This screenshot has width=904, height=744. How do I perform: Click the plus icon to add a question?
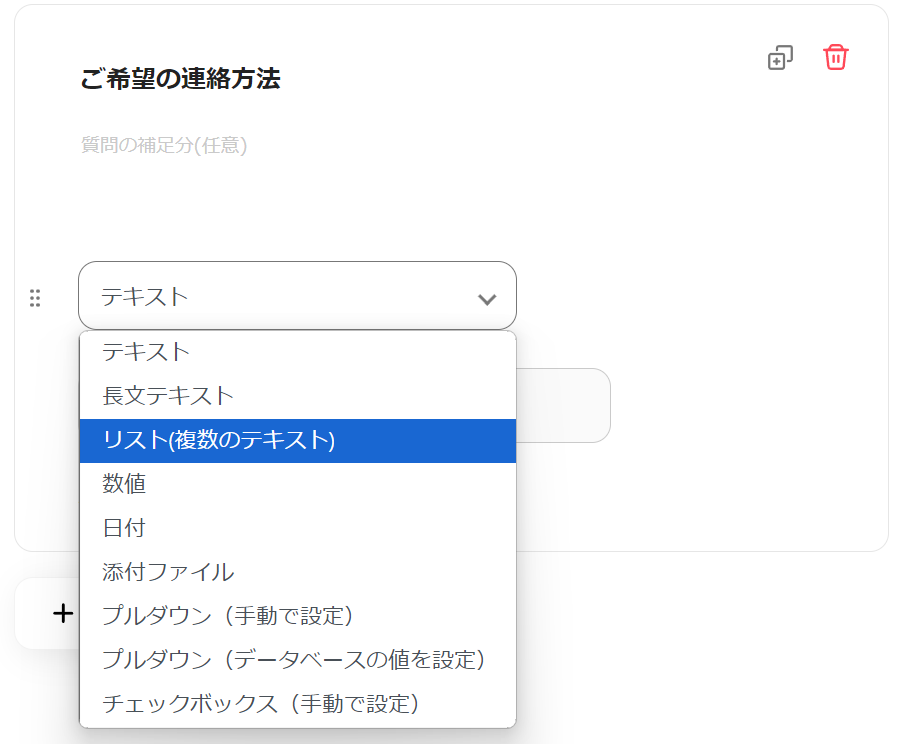tap(63, 613)
